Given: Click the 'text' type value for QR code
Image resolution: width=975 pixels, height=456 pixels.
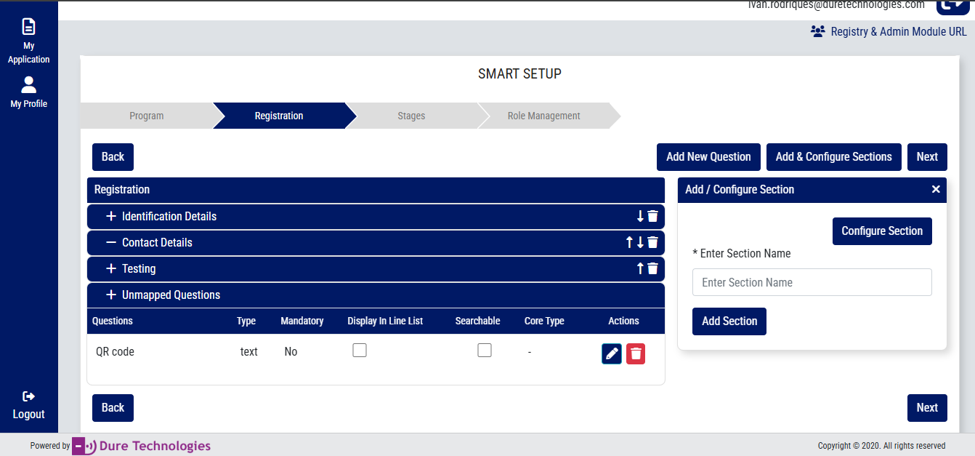Looking at the screenshot, I should point(249,352).
